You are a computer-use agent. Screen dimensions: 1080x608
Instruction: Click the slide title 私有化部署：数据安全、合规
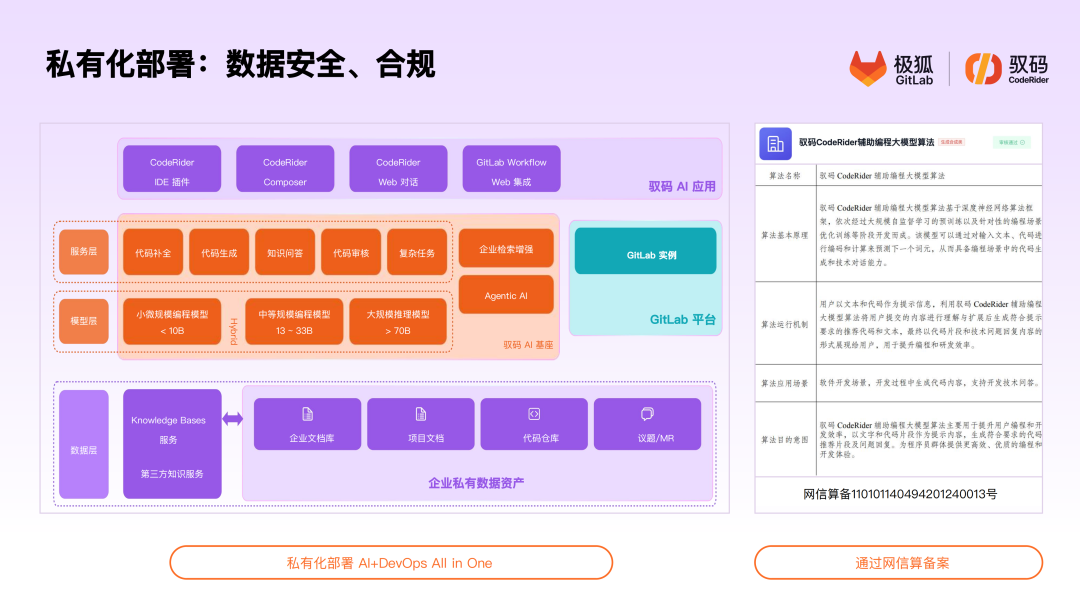click(x=240, y=65)
